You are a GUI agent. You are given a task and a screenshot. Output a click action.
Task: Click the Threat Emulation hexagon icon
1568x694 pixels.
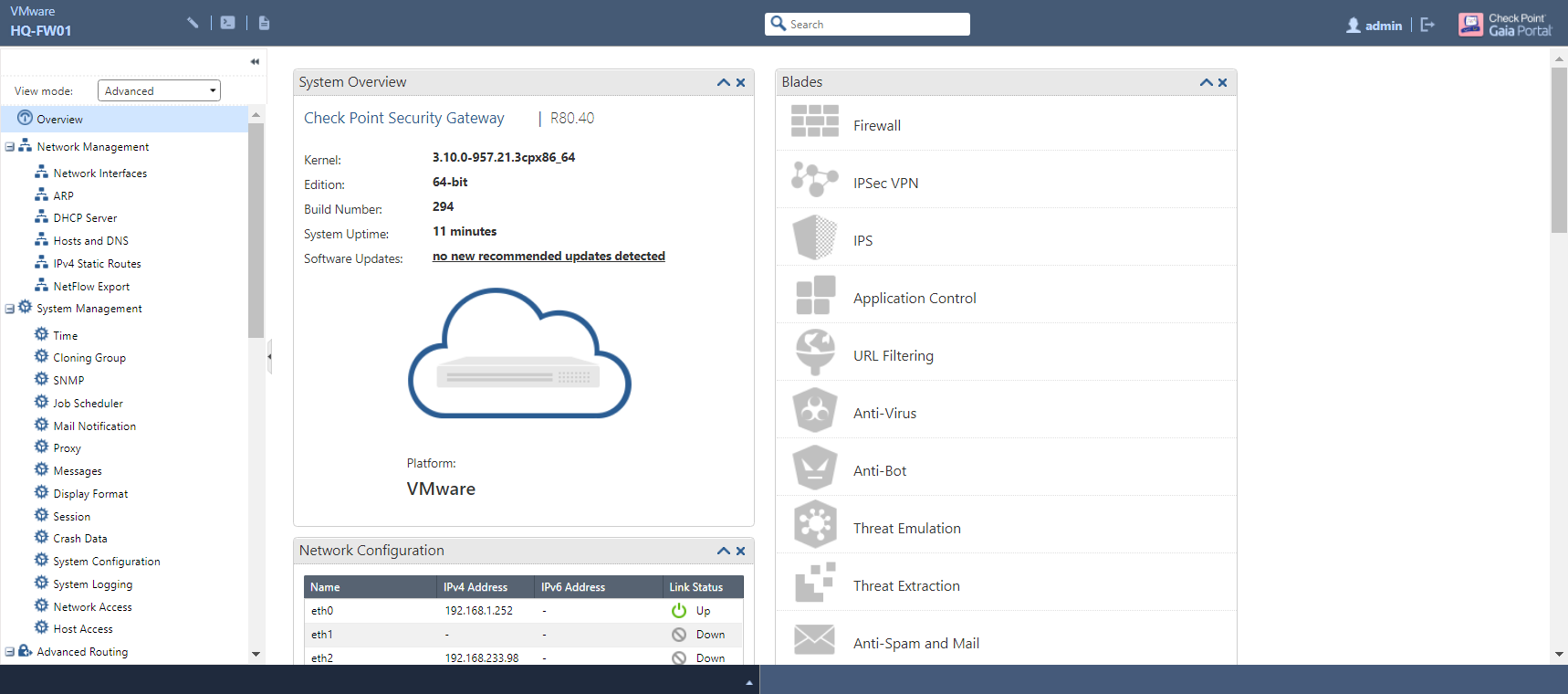[815, 525]
